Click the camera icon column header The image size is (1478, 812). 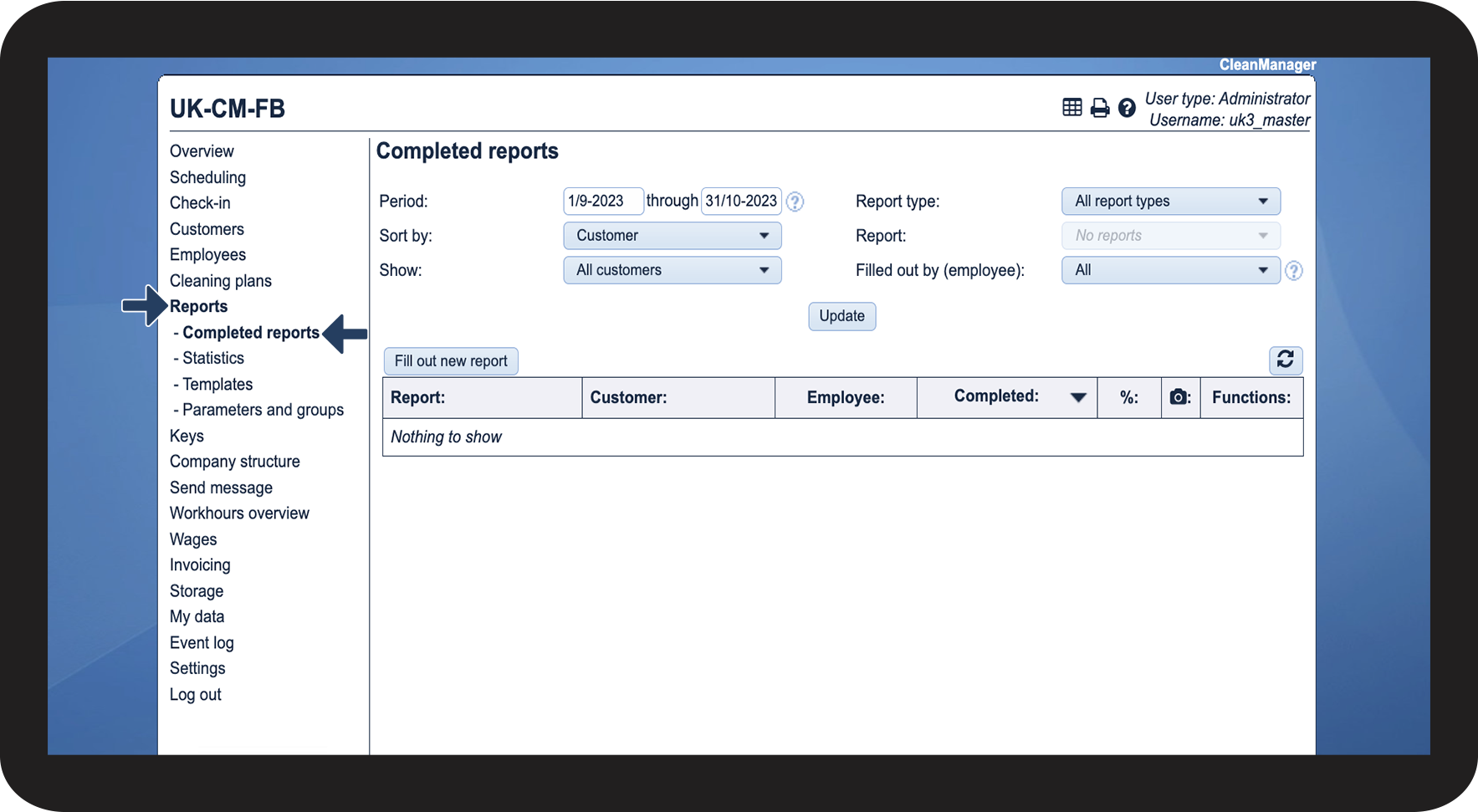point(1179,397)
